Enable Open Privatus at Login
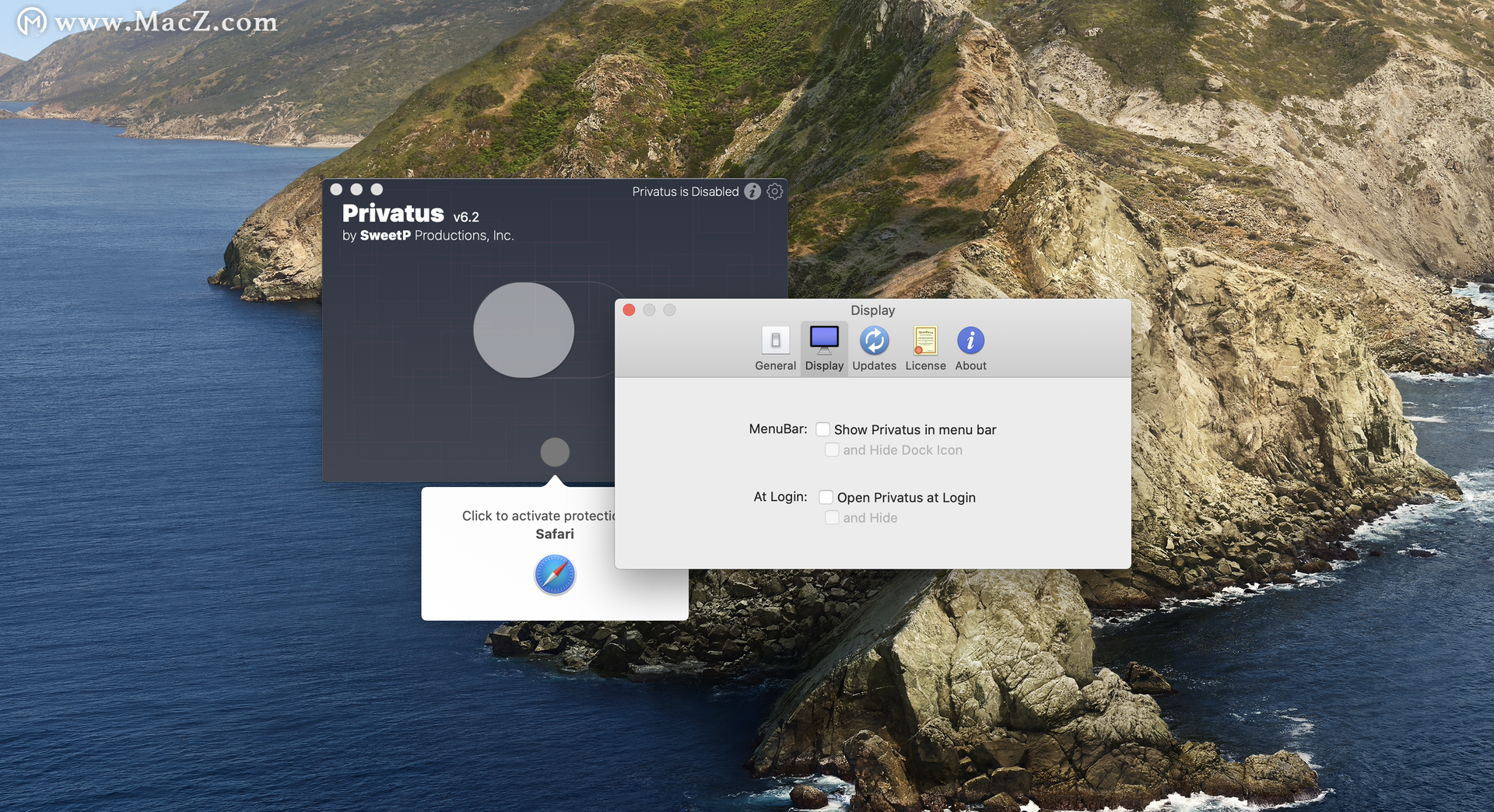 [826, 497]
